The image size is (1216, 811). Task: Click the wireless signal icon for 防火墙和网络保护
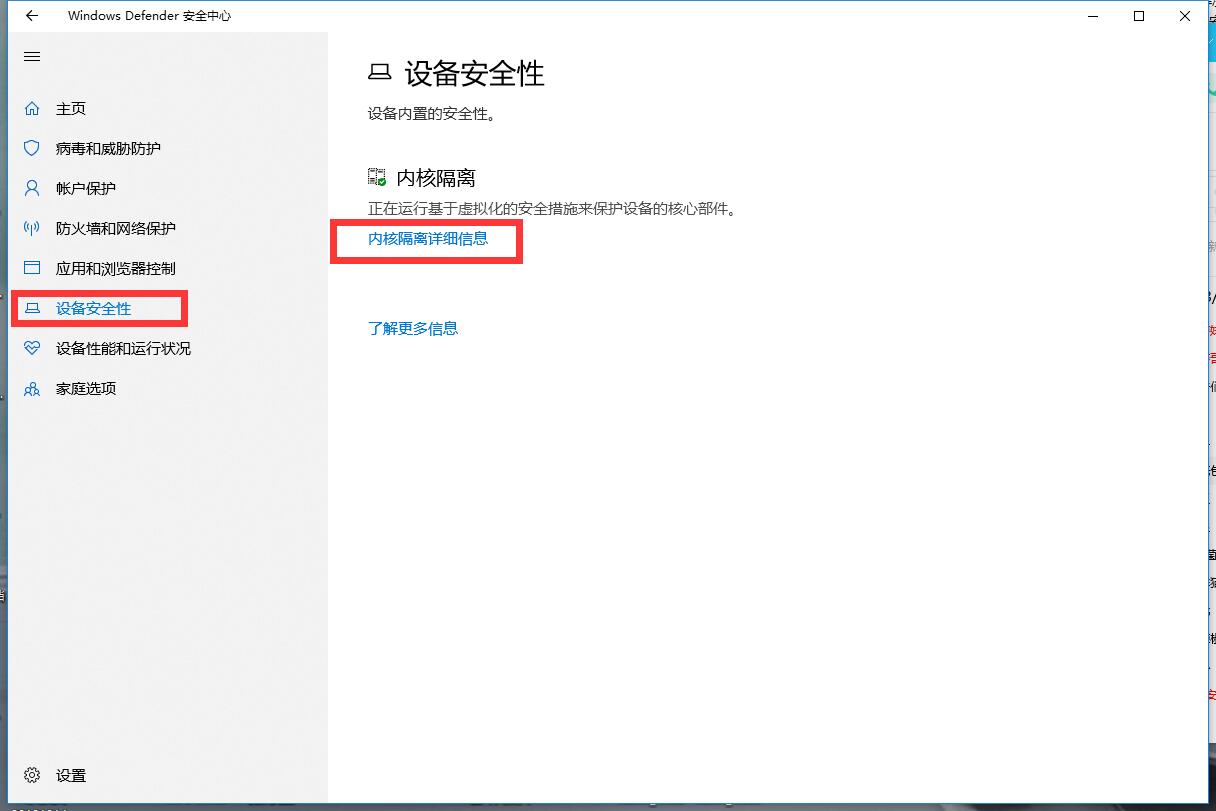32,228
